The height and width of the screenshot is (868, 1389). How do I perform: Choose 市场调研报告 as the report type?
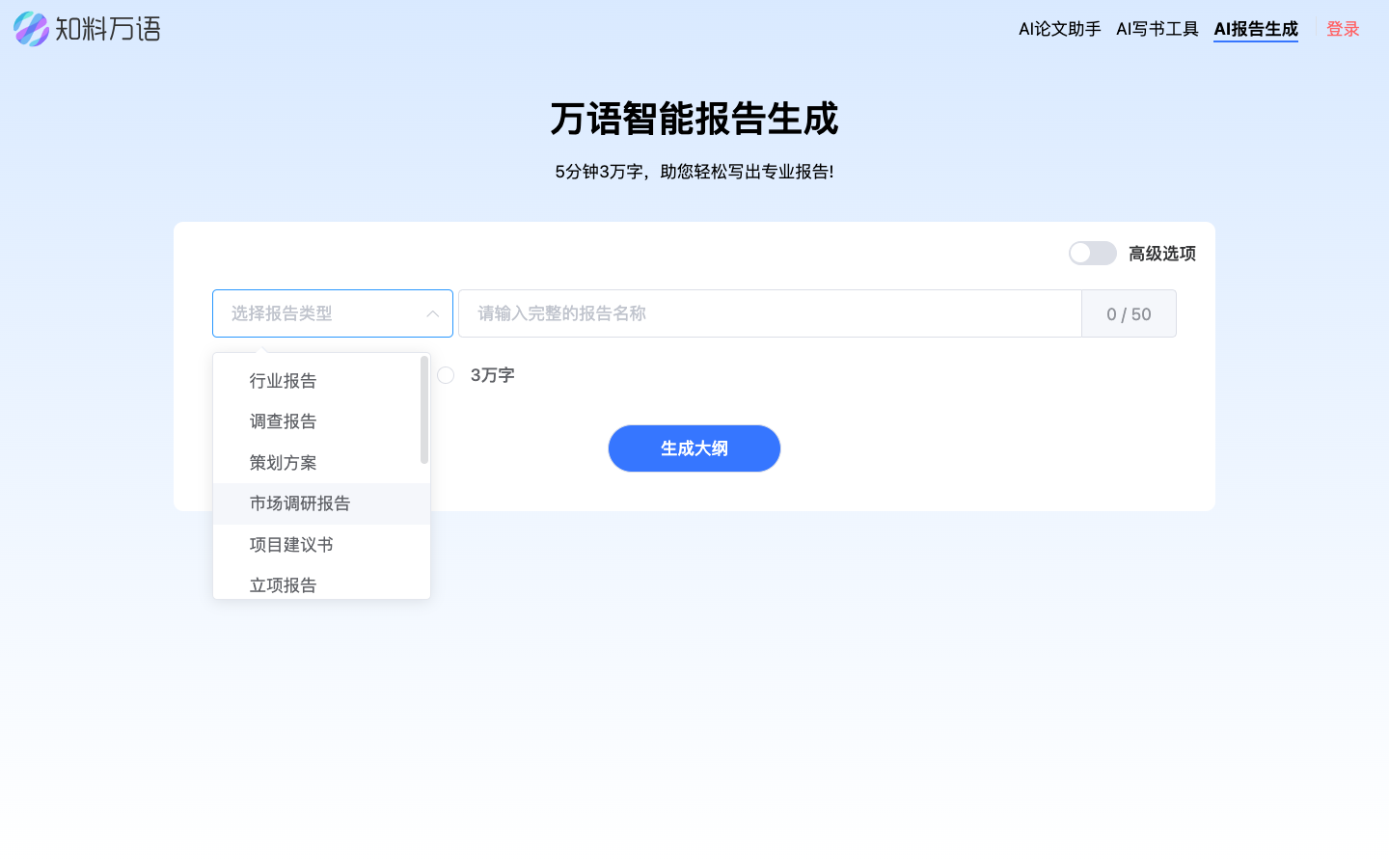coord(299,502)
